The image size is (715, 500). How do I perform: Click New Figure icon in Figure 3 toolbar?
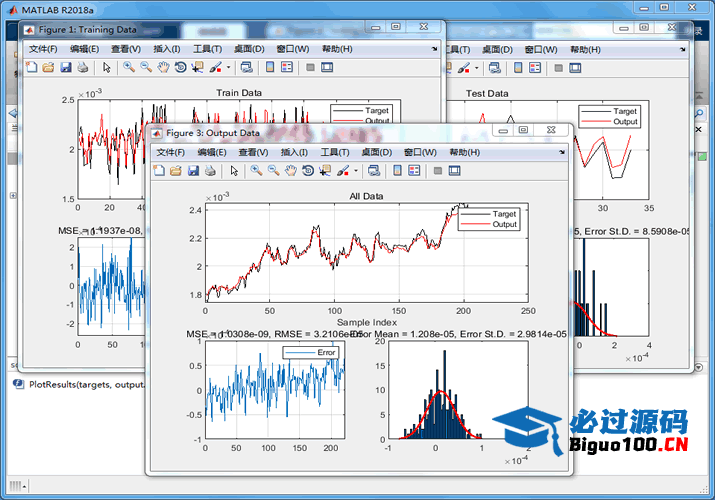159,171
